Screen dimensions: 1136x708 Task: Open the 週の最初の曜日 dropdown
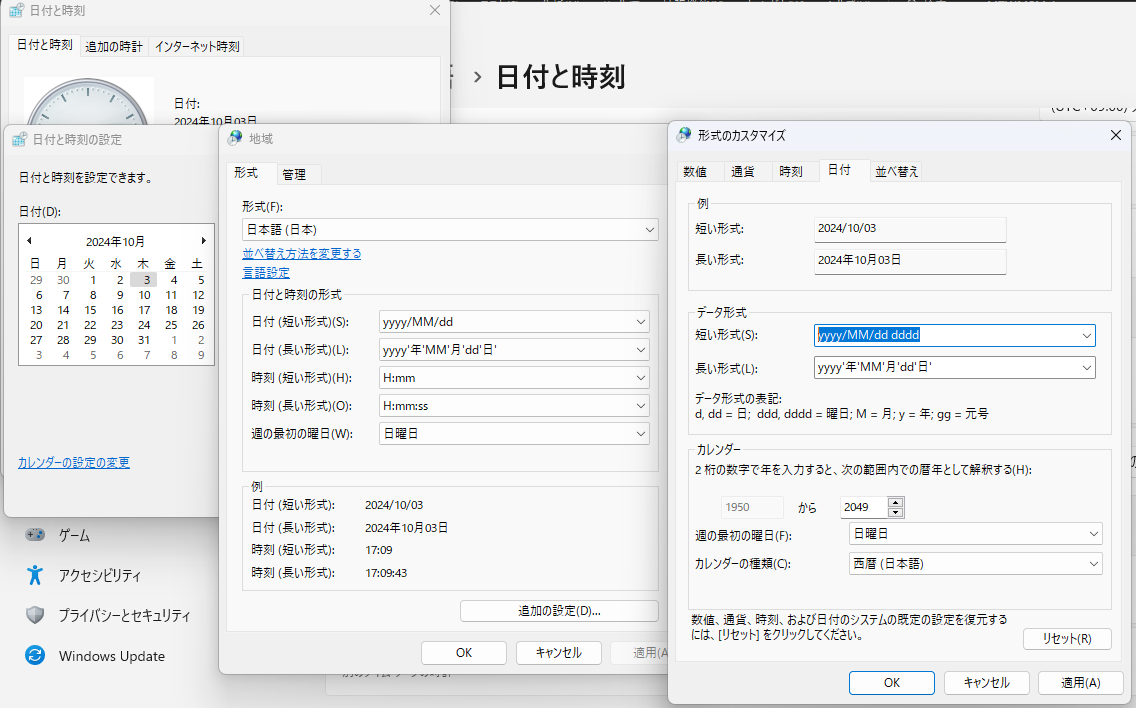point(514,433)
